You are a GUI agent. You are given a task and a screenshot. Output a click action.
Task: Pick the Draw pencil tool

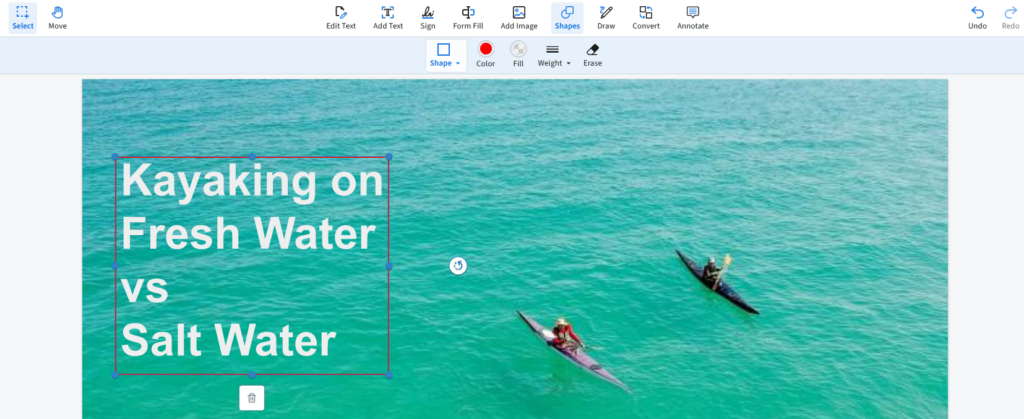click(x=606, y=17)
